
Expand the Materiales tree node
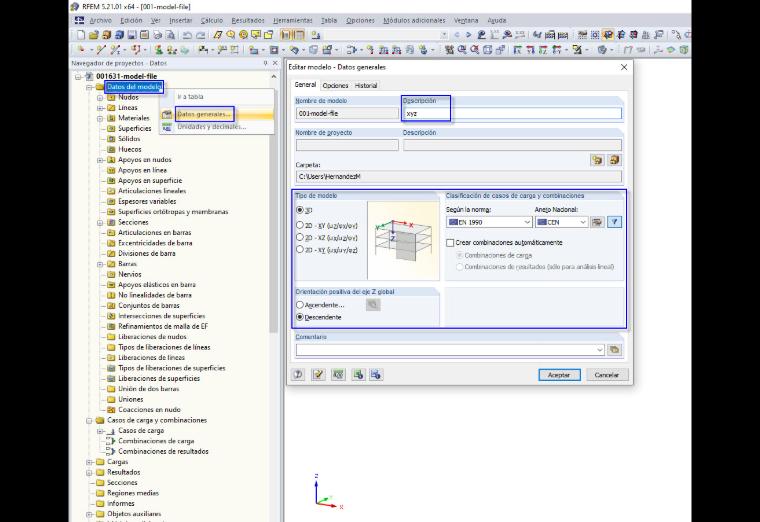coord(100,118)
